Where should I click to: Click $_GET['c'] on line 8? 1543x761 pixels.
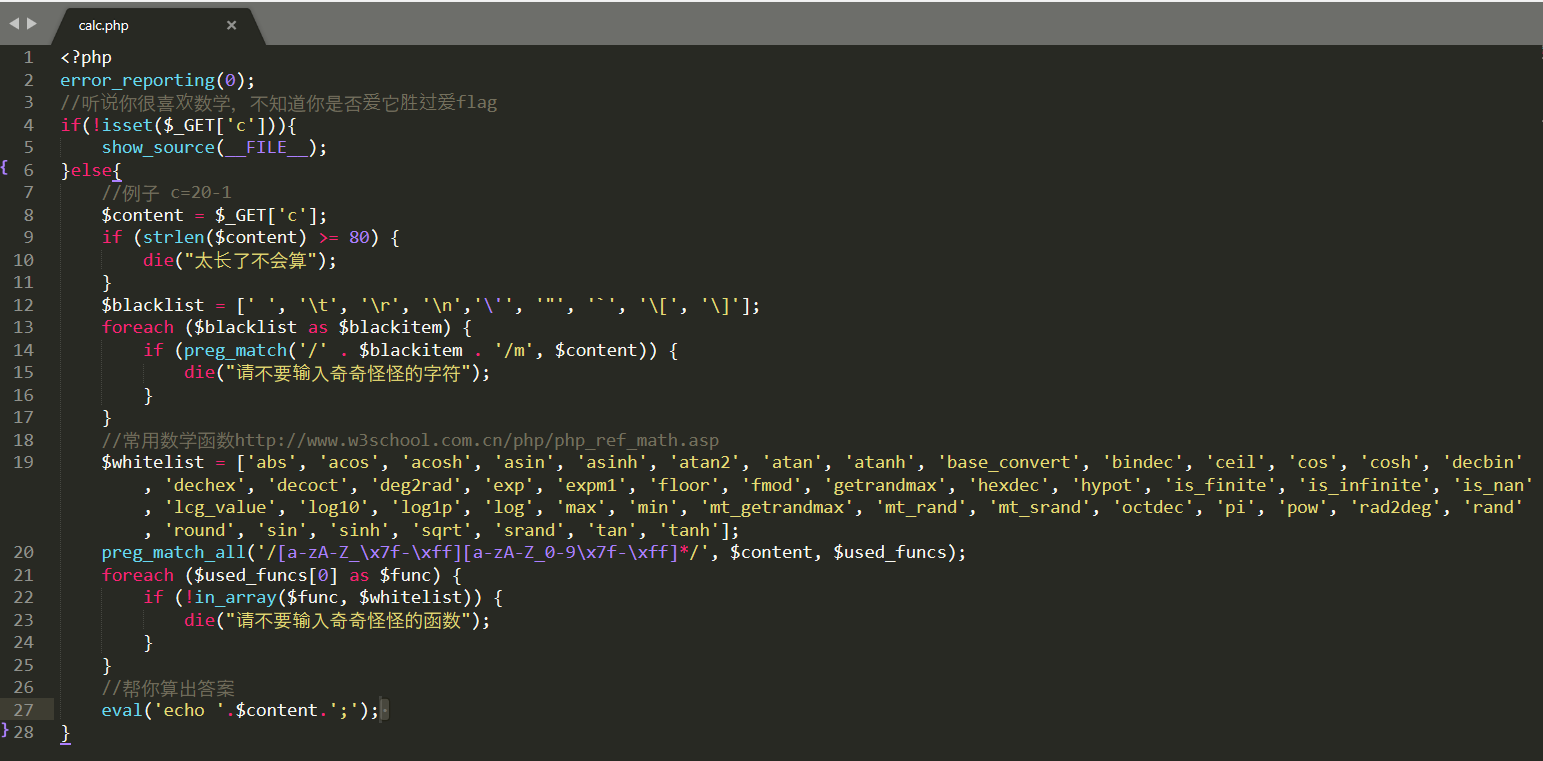tap(265, 214)
